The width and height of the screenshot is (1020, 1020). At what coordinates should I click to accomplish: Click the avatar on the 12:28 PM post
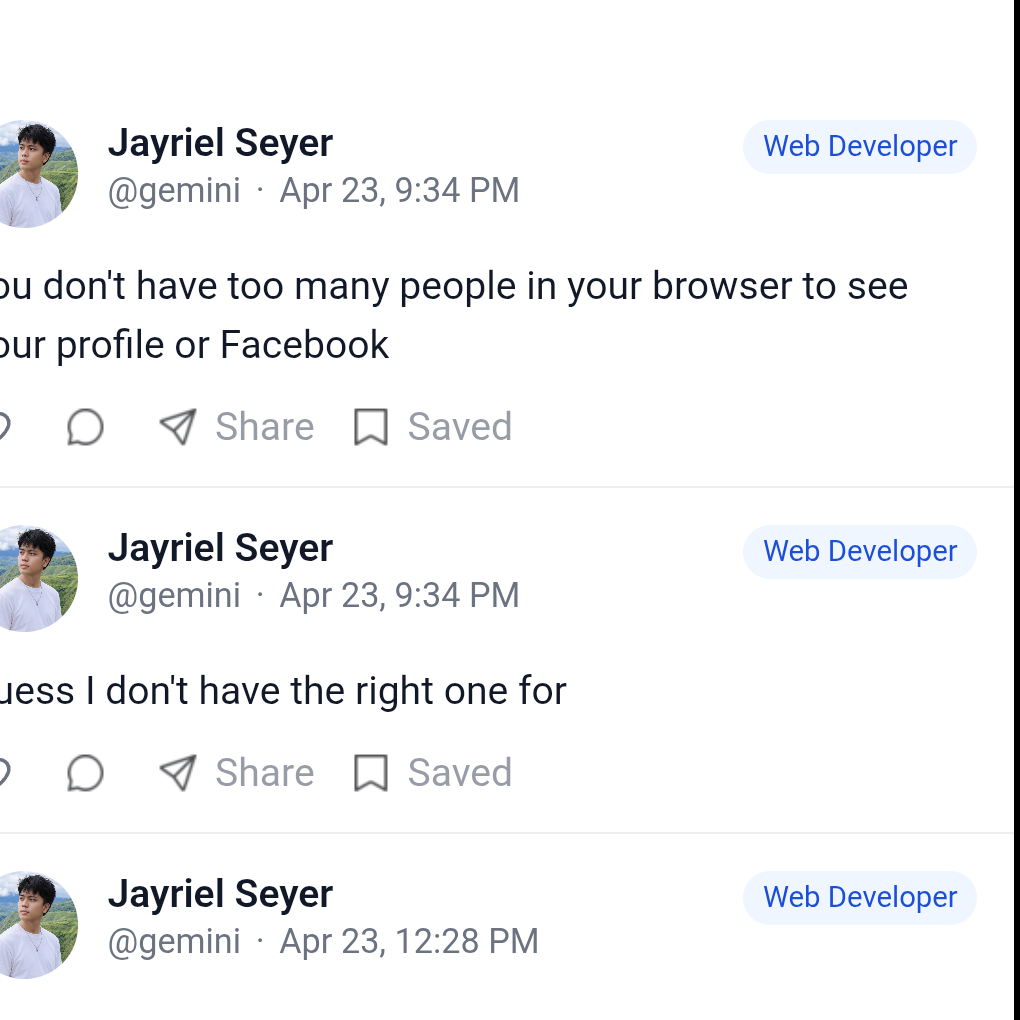pyautogui.click(x=36, y=925)
